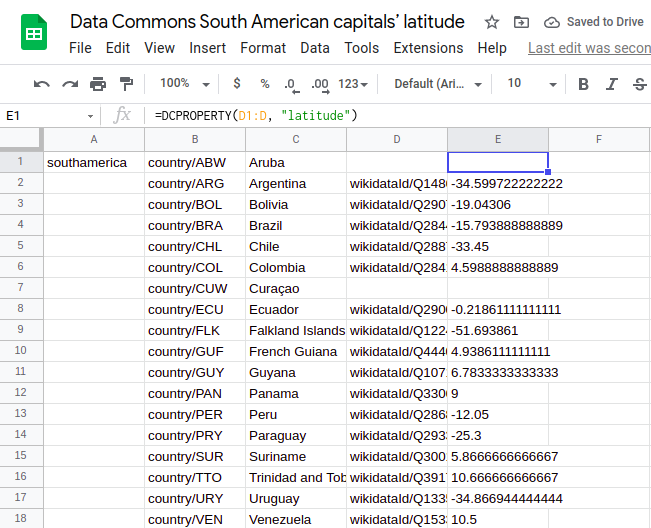Viewport: 651px width, 528px height.
Task: Select the Aruba cell
Action: coord(296,162)
